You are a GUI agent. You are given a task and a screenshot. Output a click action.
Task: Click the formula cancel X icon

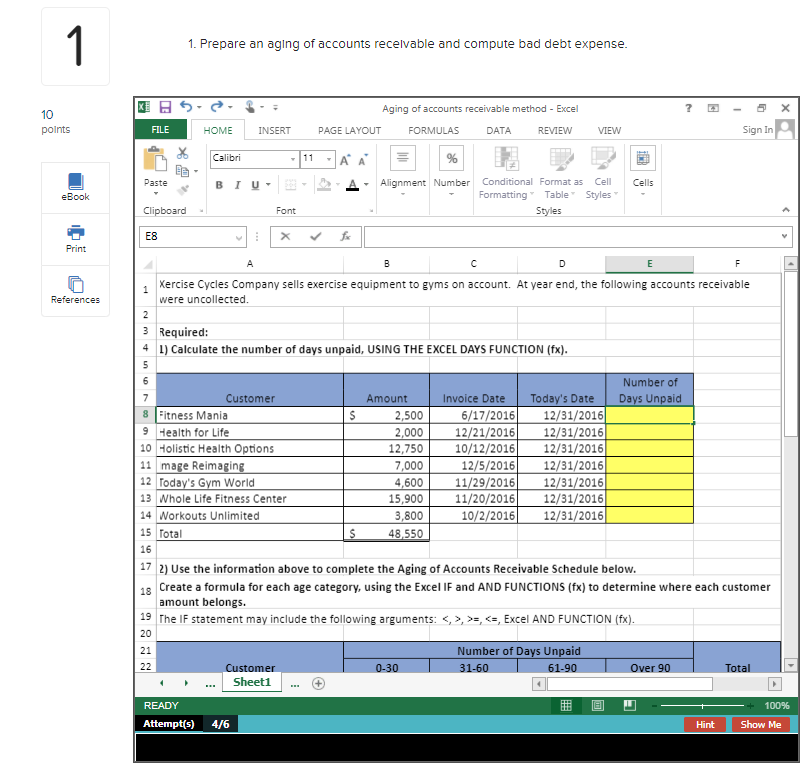286,236
